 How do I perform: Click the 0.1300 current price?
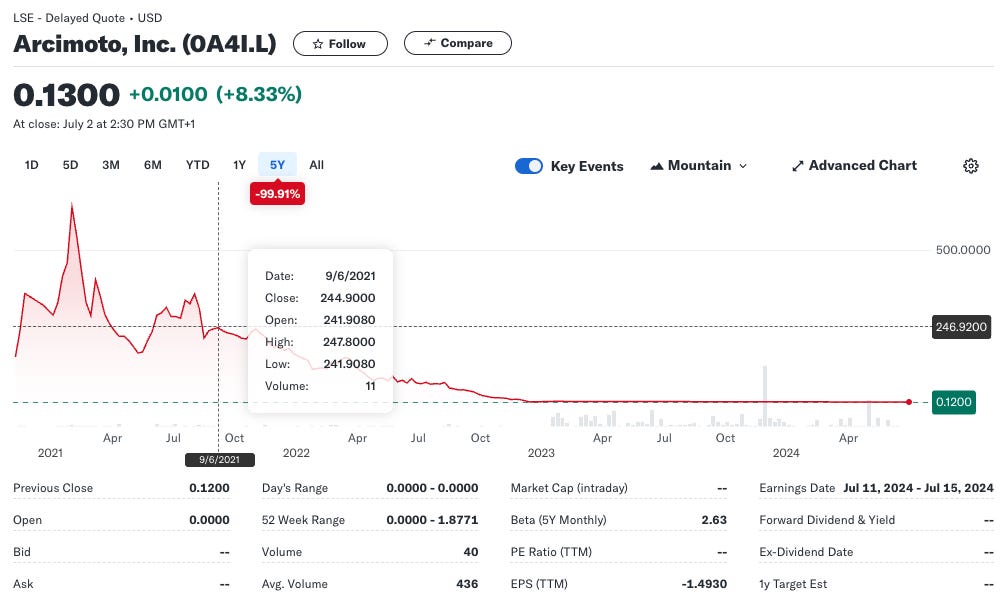click(66, 95)
